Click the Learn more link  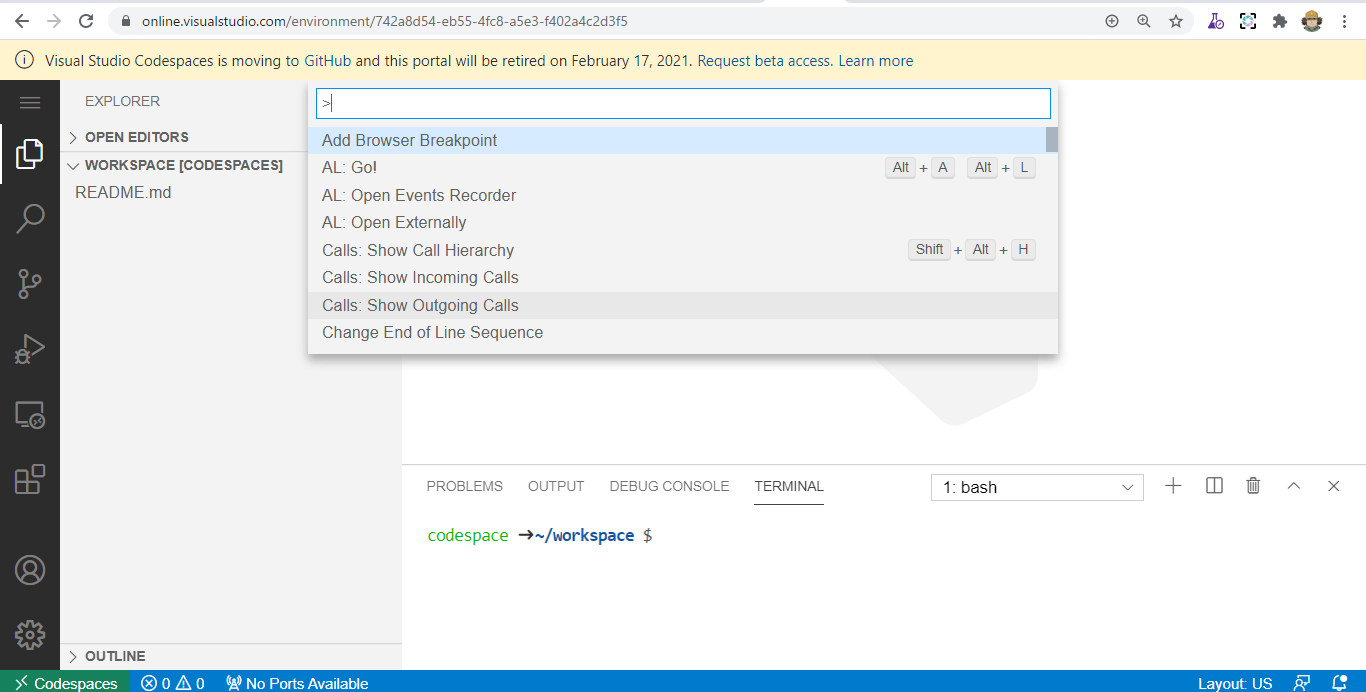point(875,60)
